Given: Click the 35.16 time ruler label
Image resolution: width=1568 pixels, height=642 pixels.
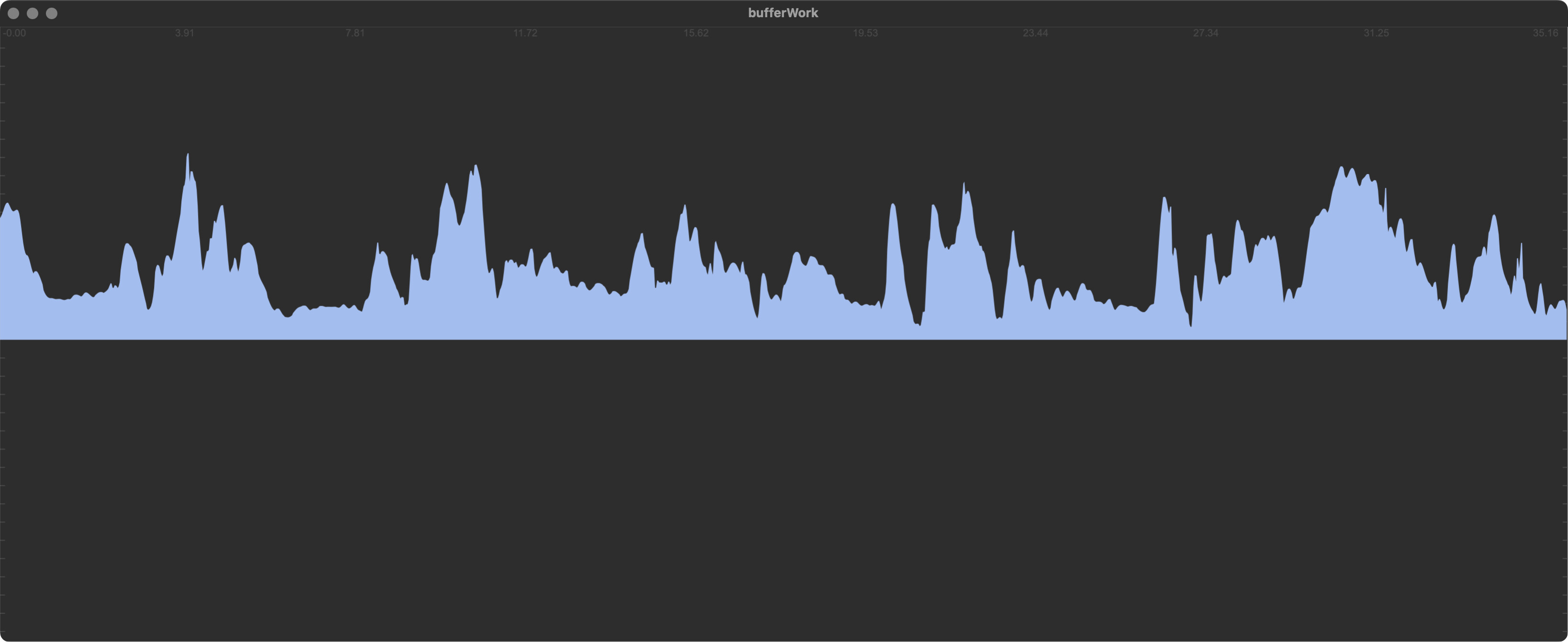Looking at the screenshot, I should tap(1545, 33).
